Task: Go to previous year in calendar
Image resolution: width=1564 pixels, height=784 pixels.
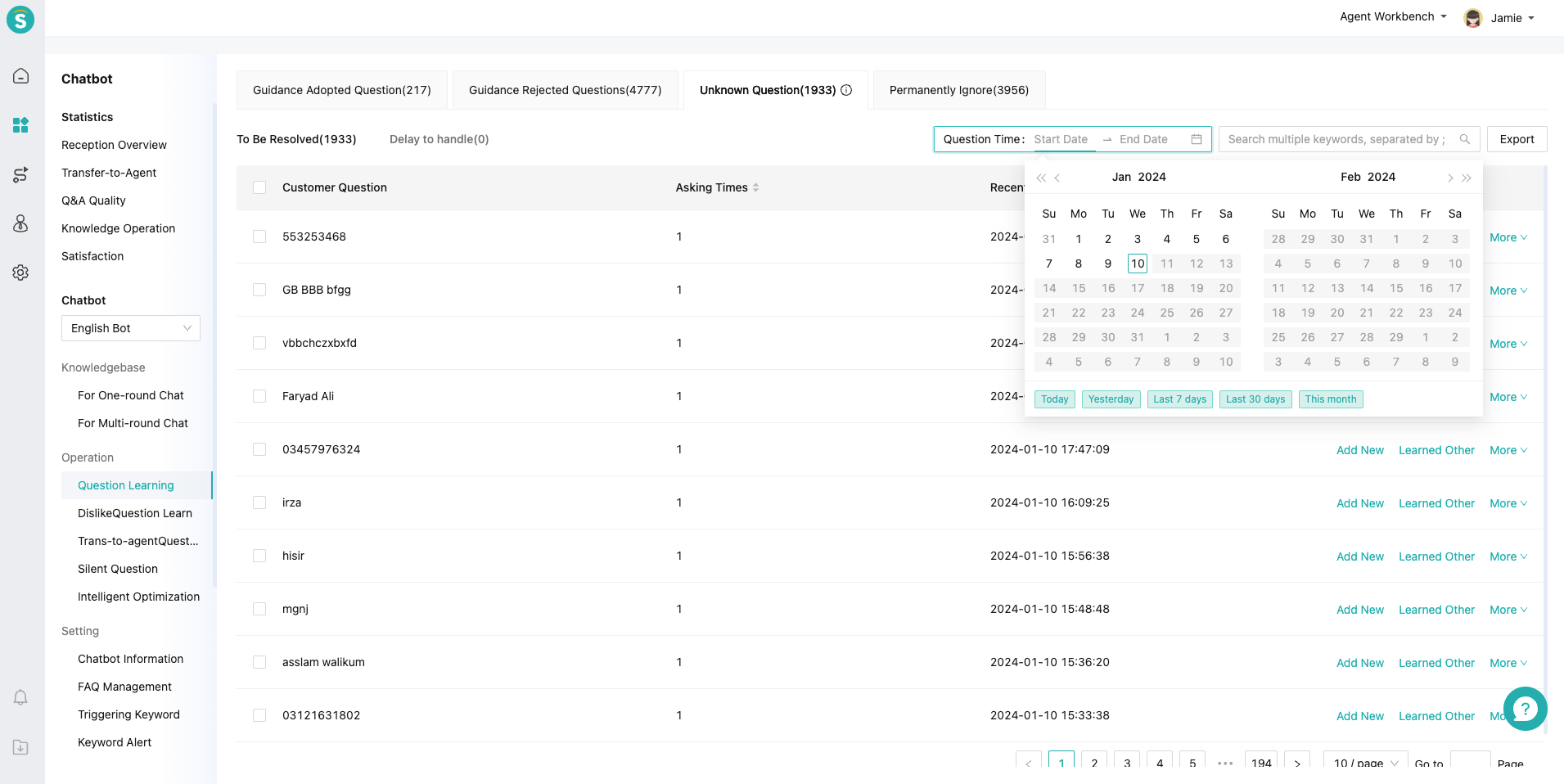Action: tap(1041, 178)
